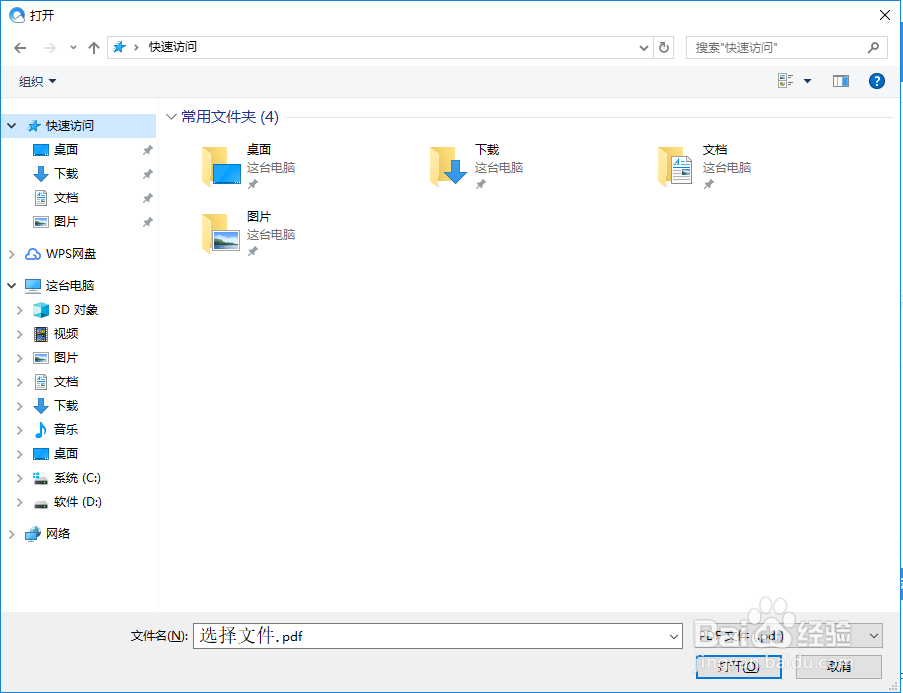Click the view options dropdown arrow
Image resolution: width=903 pixels, height=693 pixels.
(x=807, y=80)
